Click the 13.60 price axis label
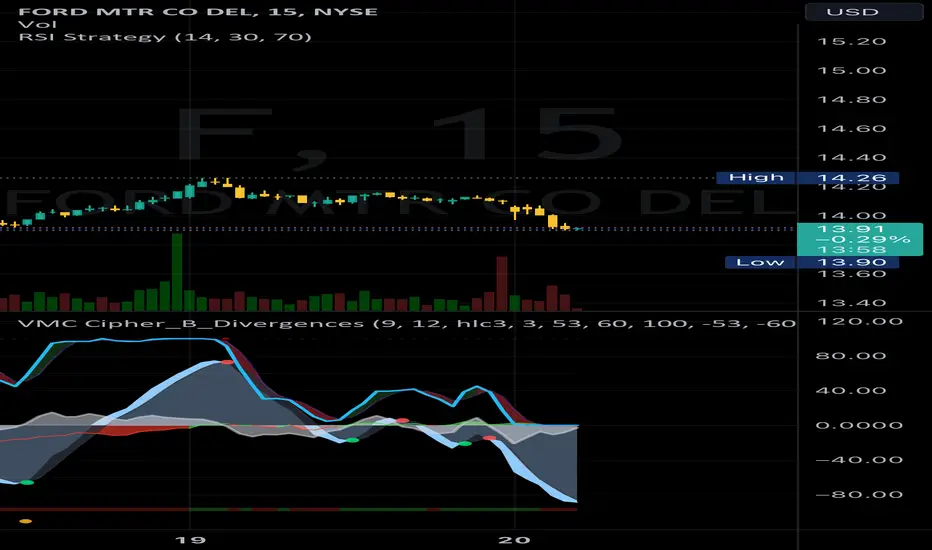The width and height of the screenshot is (932, 550). 852,274
